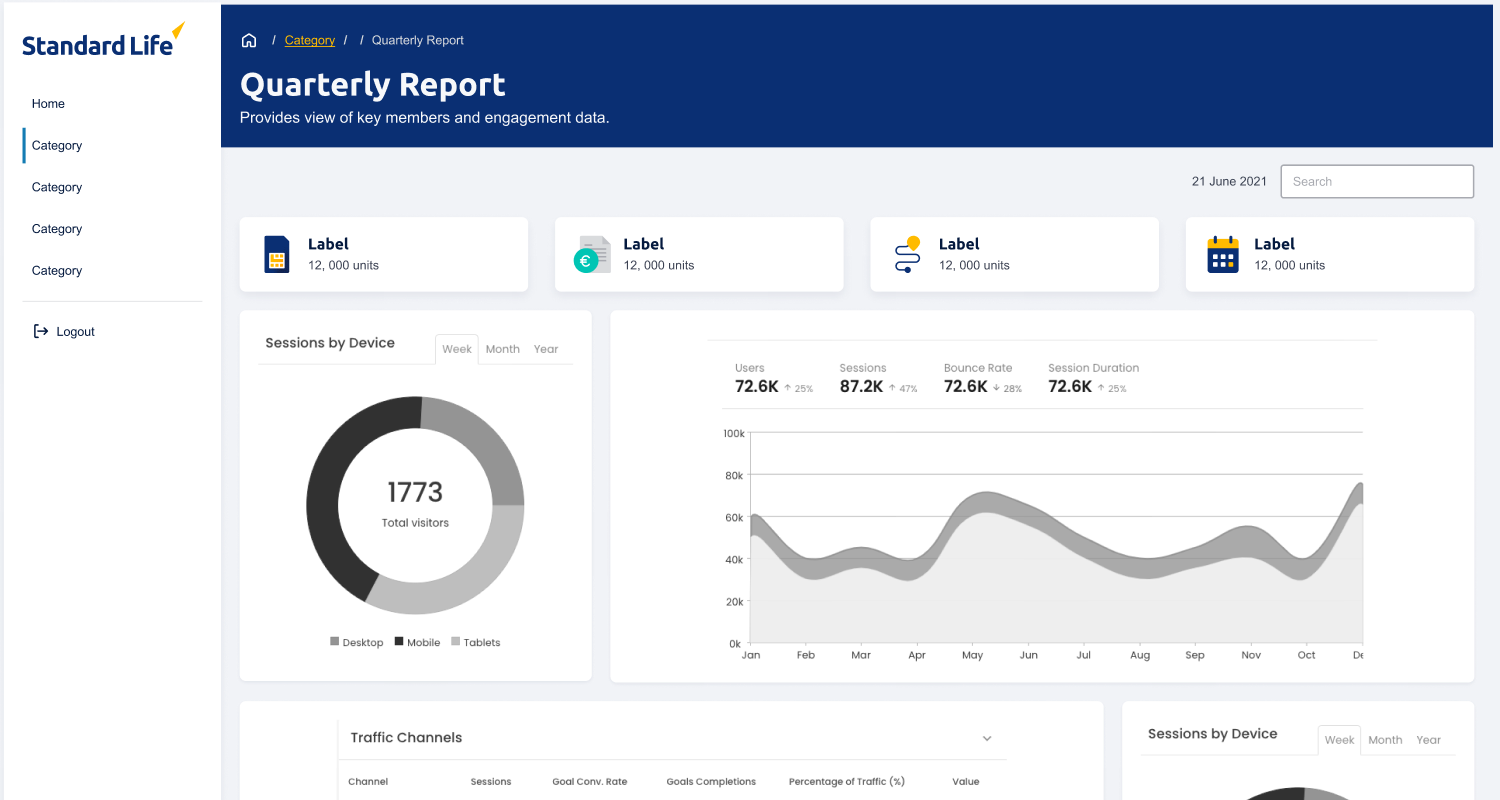
Task: Toggle Desktop in the Sessions by Device legend
Action: [356, 641]
